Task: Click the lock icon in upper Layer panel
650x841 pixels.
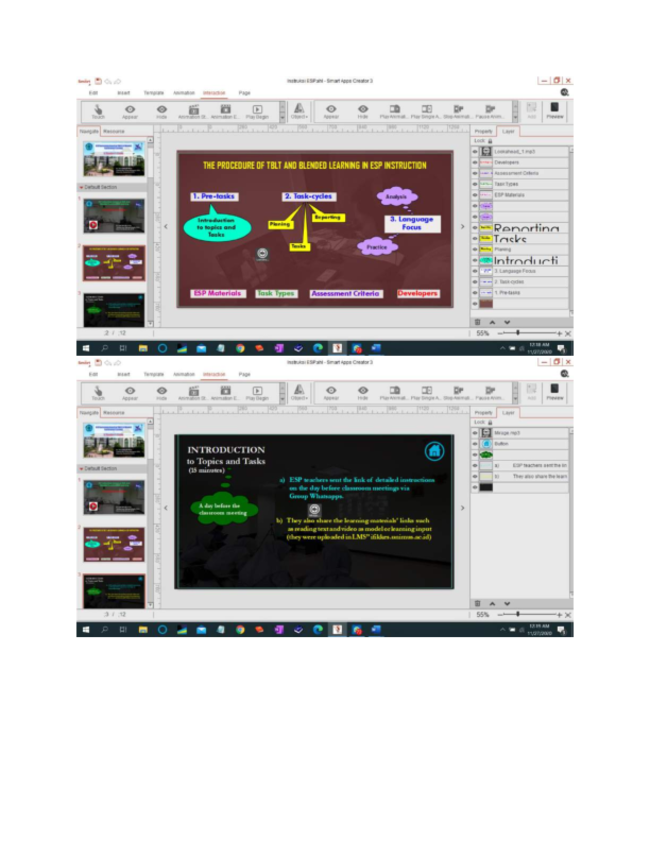Action: [x=490, y=141]
